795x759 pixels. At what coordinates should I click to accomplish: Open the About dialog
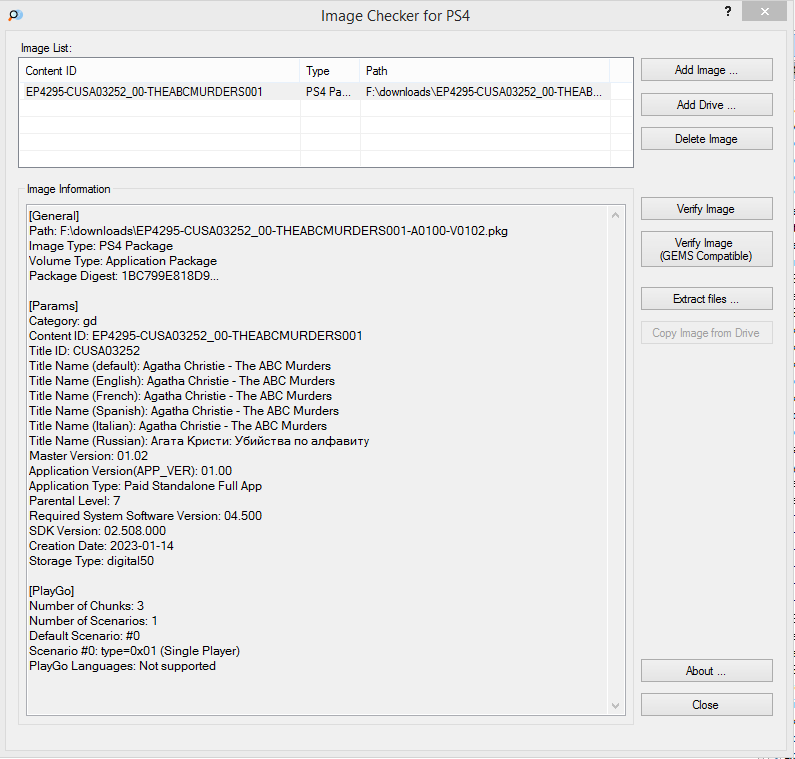click(706, 671)
